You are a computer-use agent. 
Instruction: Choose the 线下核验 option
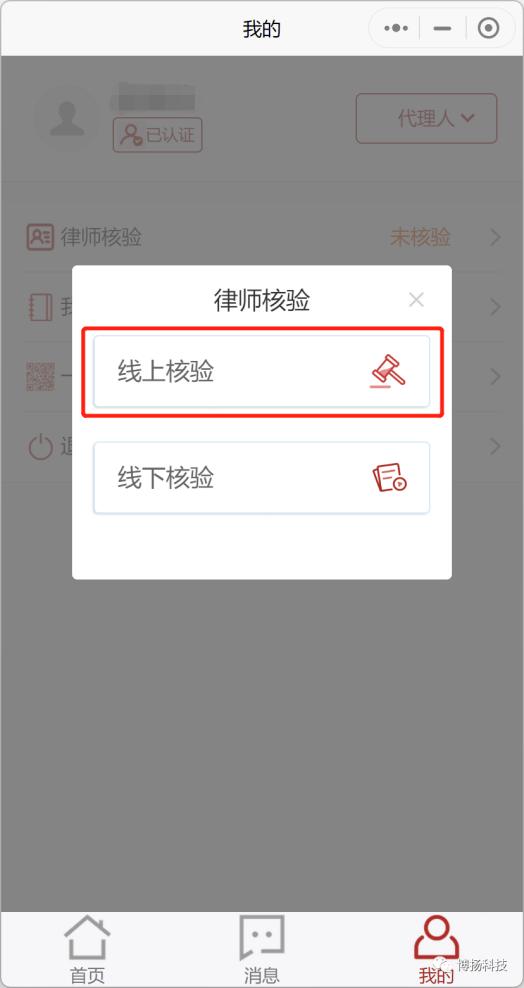point(261,478)
